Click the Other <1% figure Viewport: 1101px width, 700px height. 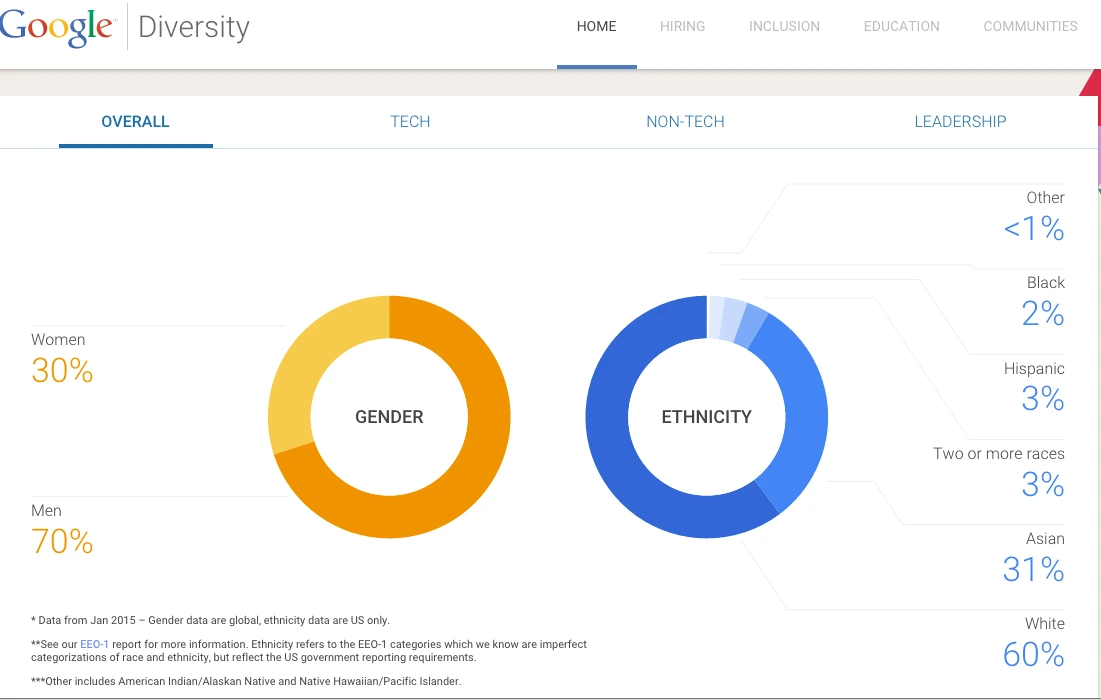coord(1034,228)
